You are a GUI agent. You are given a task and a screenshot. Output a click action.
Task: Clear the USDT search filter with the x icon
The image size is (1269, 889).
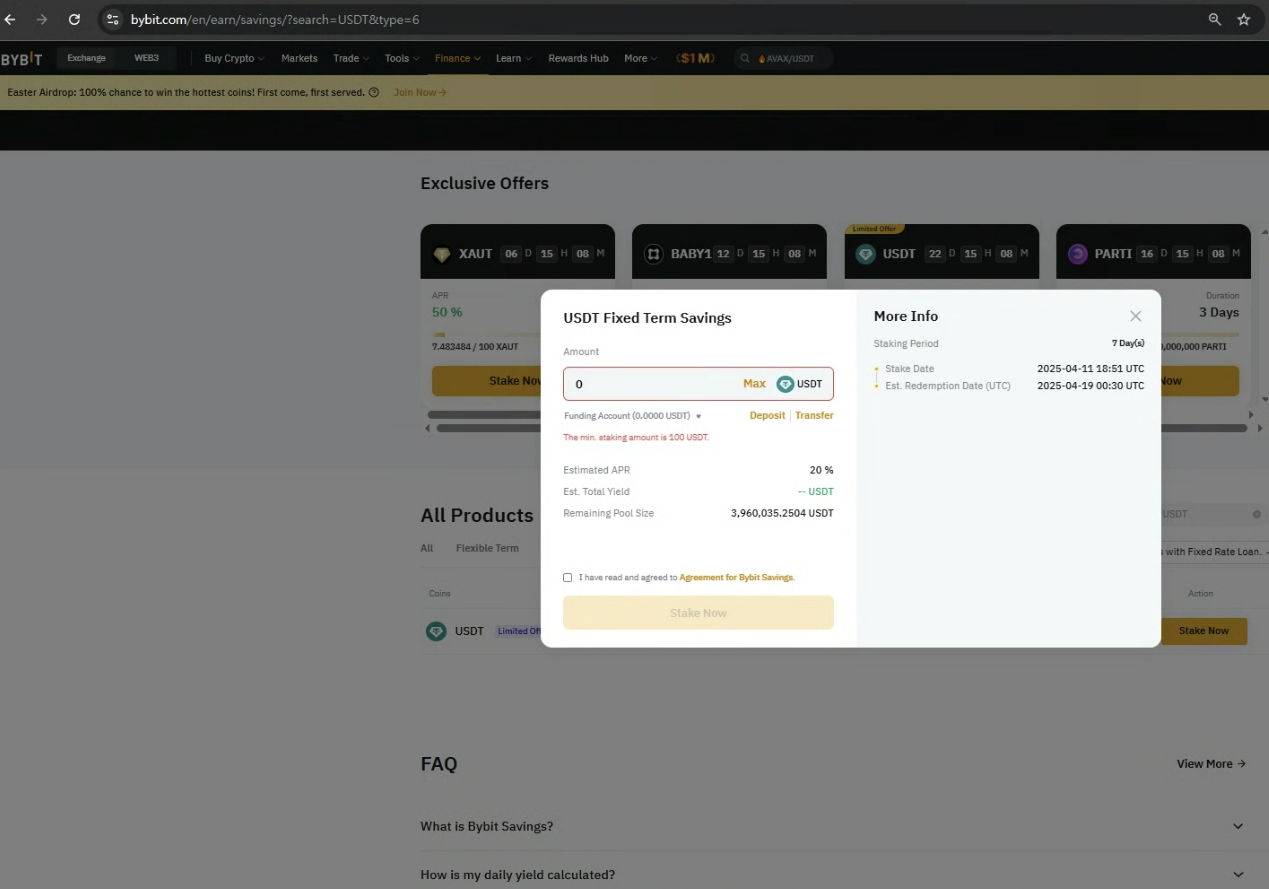1257,514
